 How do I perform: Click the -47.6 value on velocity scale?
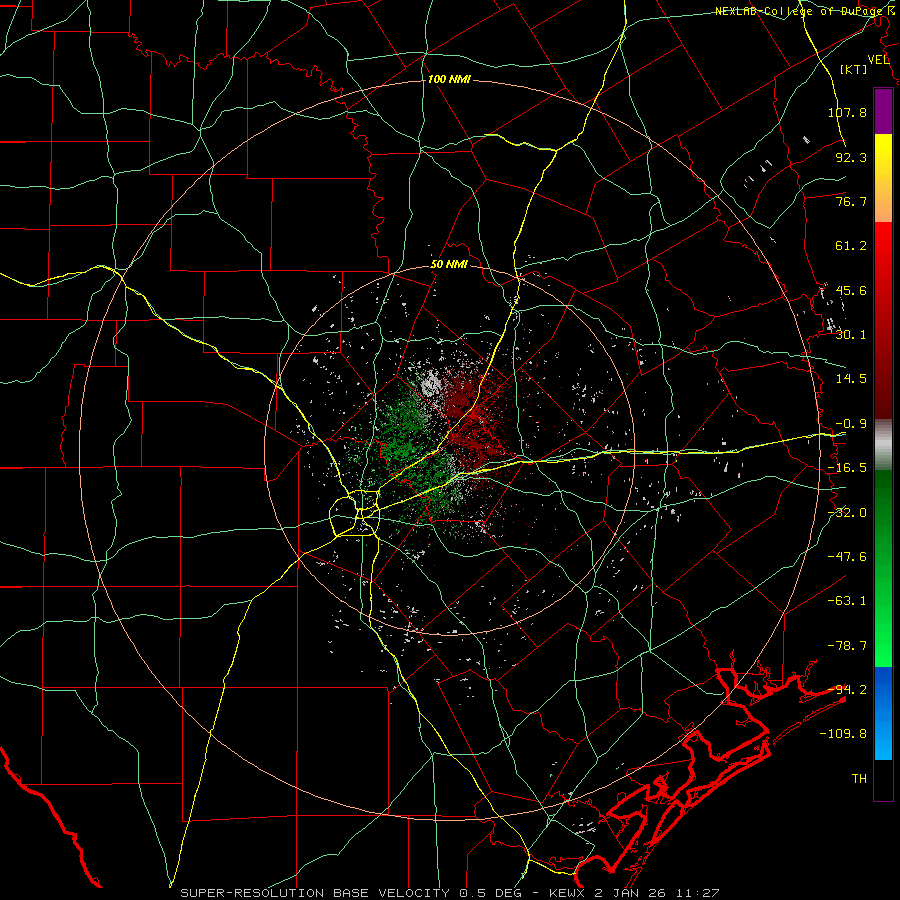point(847,557)
